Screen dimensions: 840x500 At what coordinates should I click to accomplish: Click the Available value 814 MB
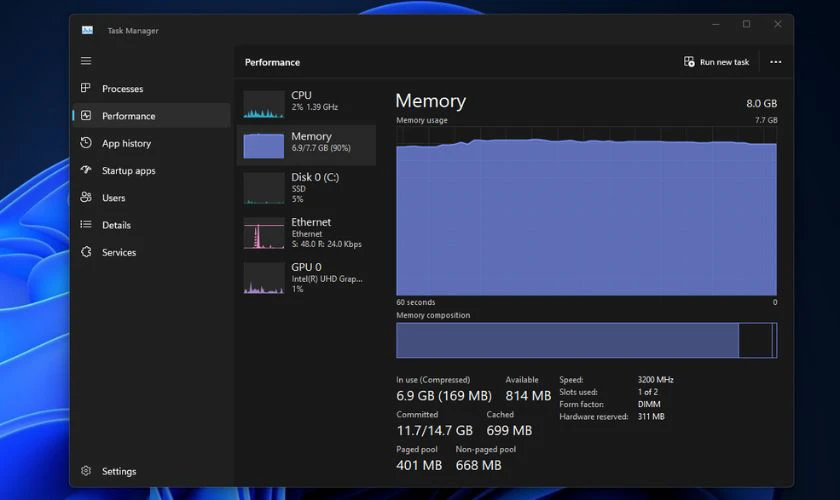(528, 395)
